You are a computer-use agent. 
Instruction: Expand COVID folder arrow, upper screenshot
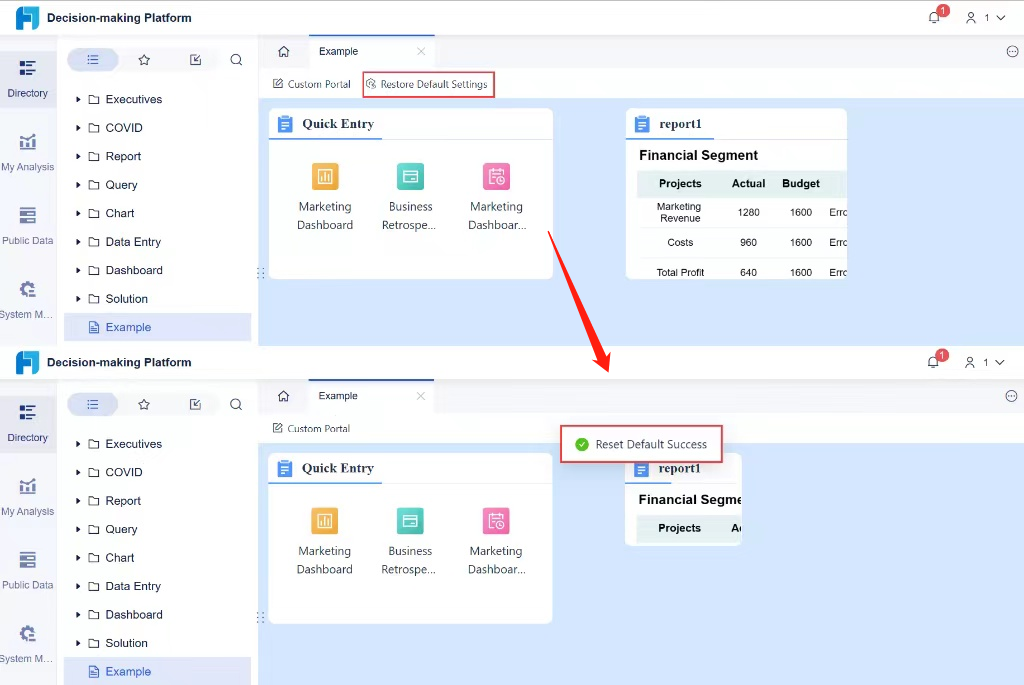[x=78, y=128]
